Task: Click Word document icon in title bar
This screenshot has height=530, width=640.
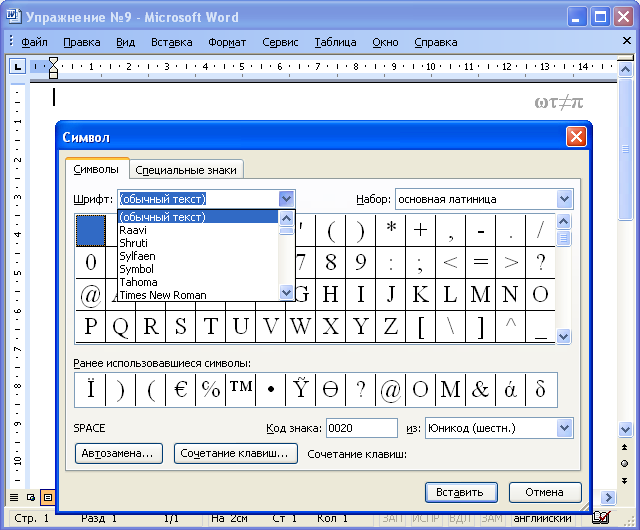Action: tap(13, 16)
